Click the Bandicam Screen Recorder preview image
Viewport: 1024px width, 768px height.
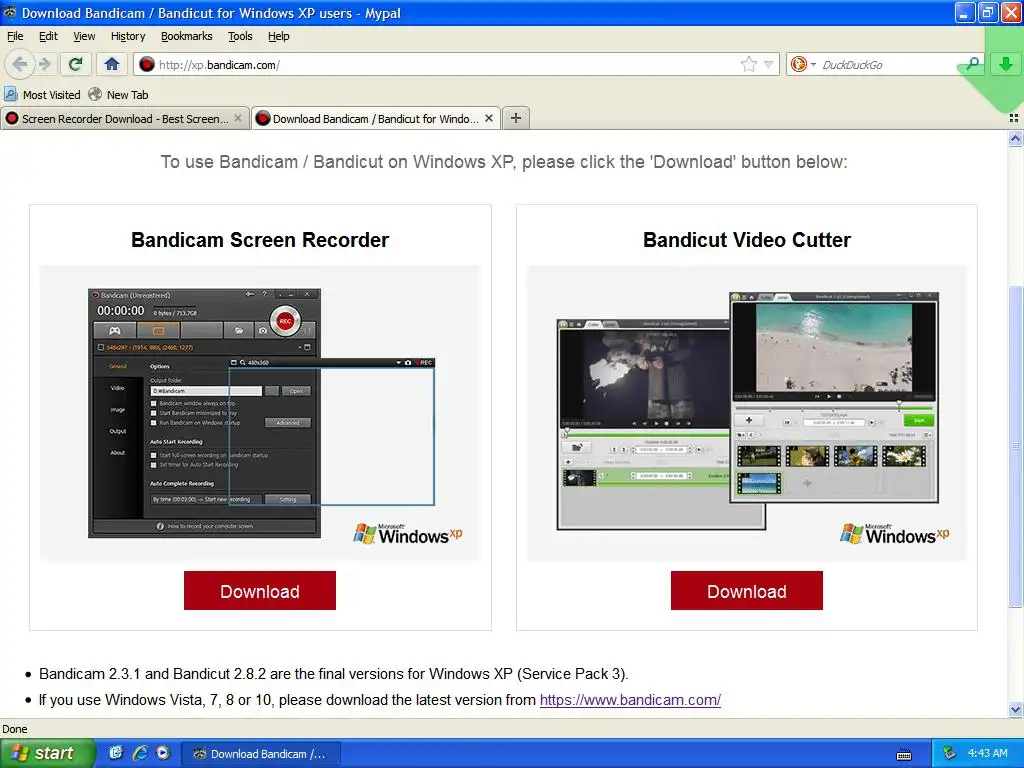point(260,413)
